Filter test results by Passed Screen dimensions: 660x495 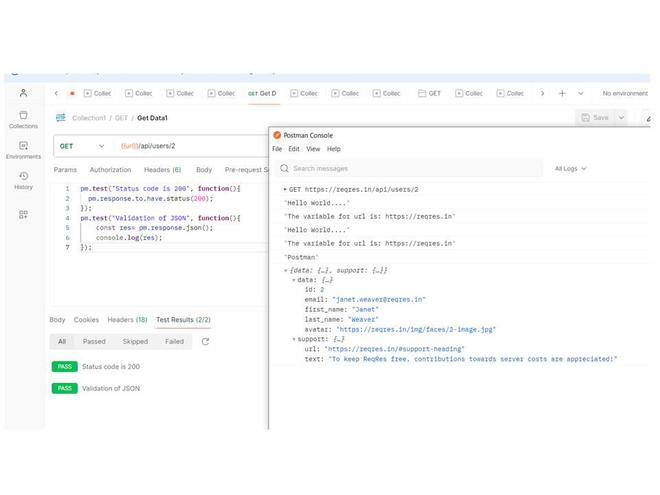coord(94,341)
